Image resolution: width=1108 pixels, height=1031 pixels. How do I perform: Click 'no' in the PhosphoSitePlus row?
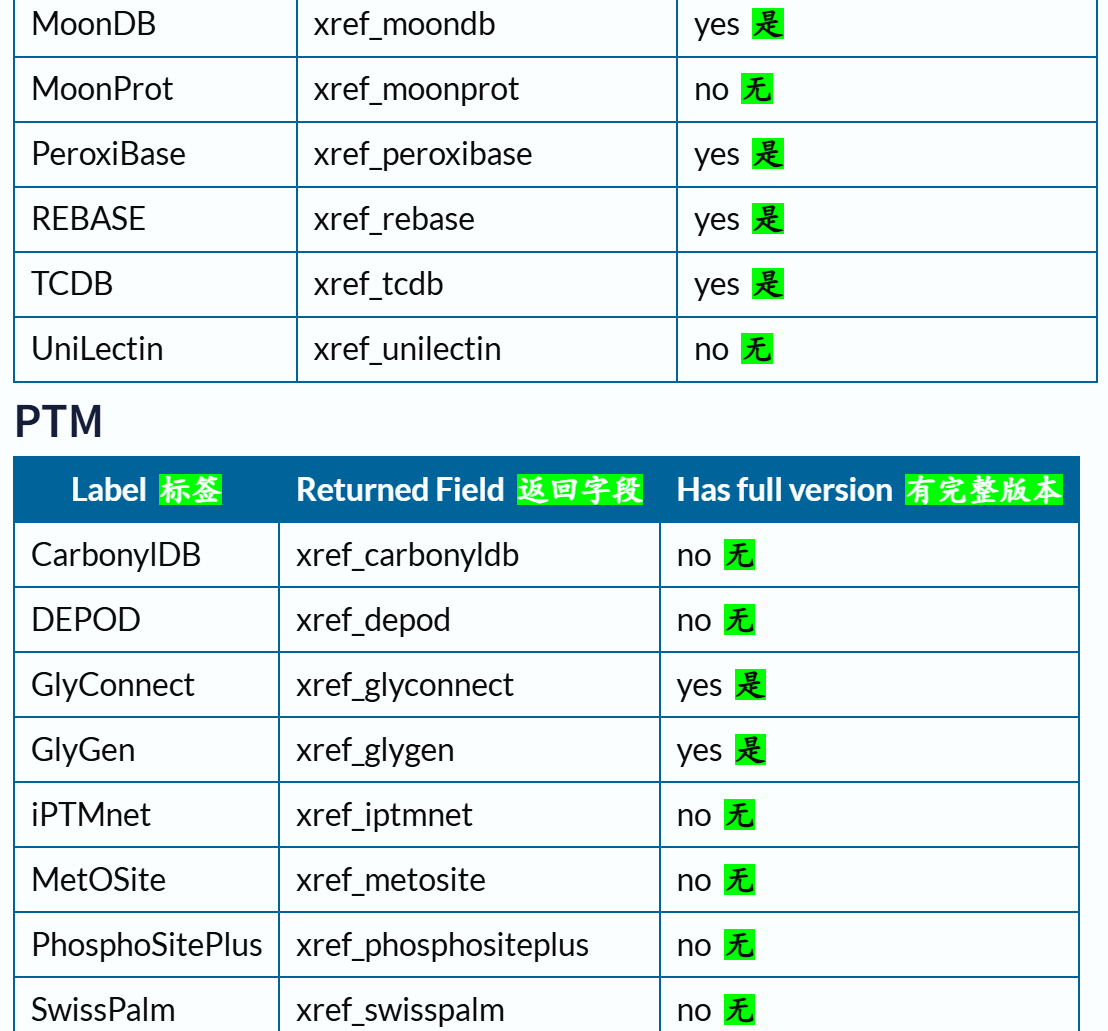coord(694,947)
